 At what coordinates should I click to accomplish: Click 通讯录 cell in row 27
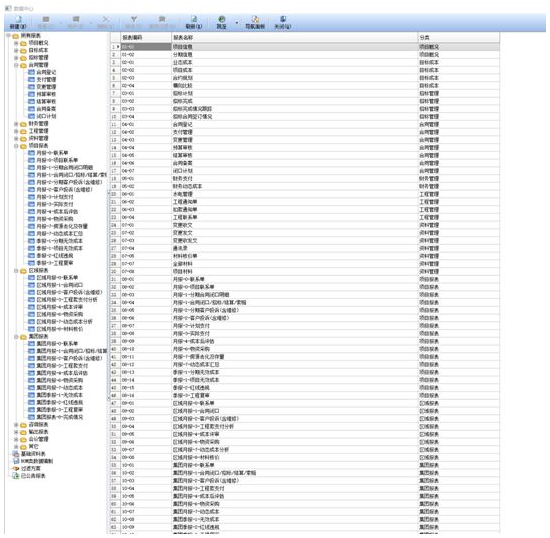(x=295, y=248)
